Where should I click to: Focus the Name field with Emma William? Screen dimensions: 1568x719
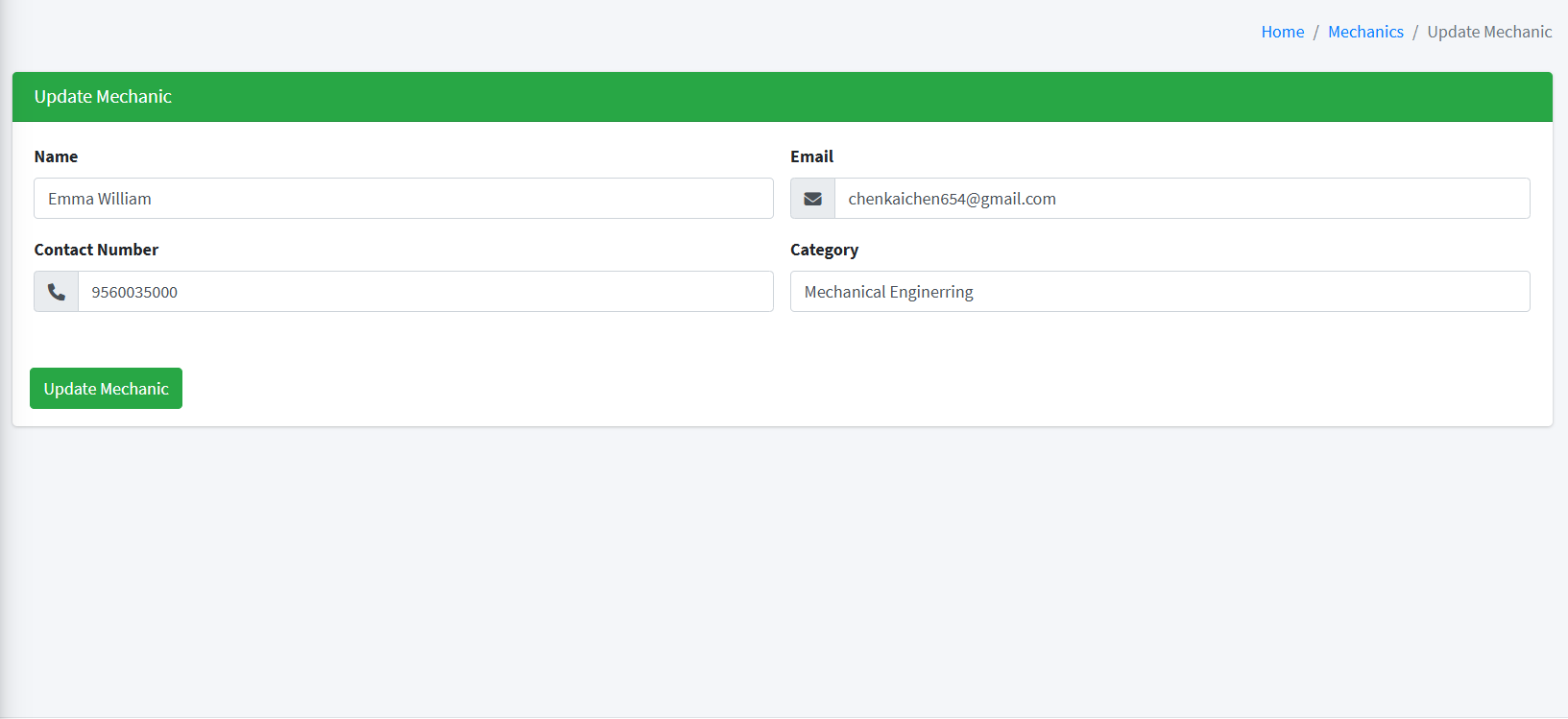(x=403, y=199)
